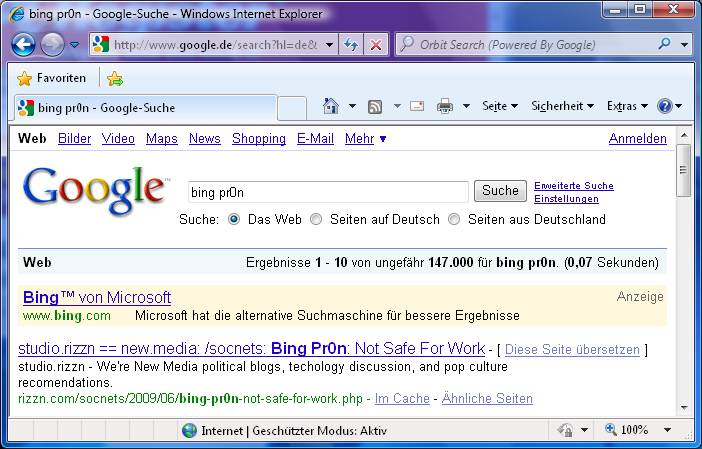Screen dimensions: 702x449
Task: Go back with the Back arrow button
Action: coord(23,45)
